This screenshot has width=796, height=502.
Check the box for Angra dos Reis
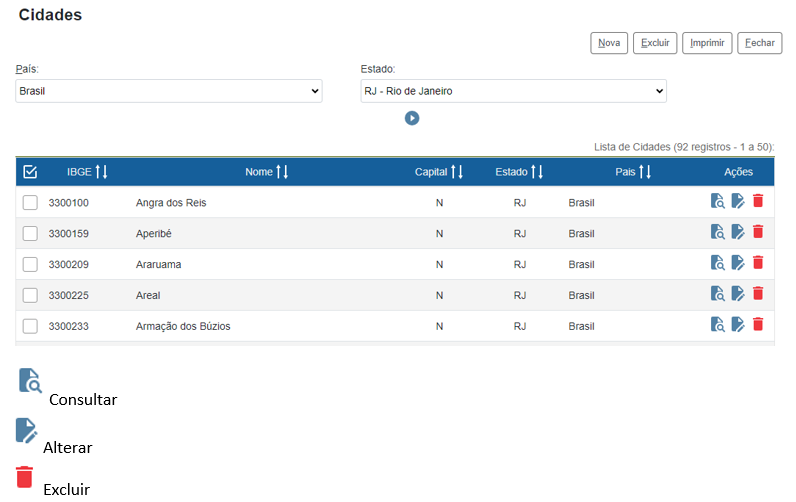(x=30, y=203)
